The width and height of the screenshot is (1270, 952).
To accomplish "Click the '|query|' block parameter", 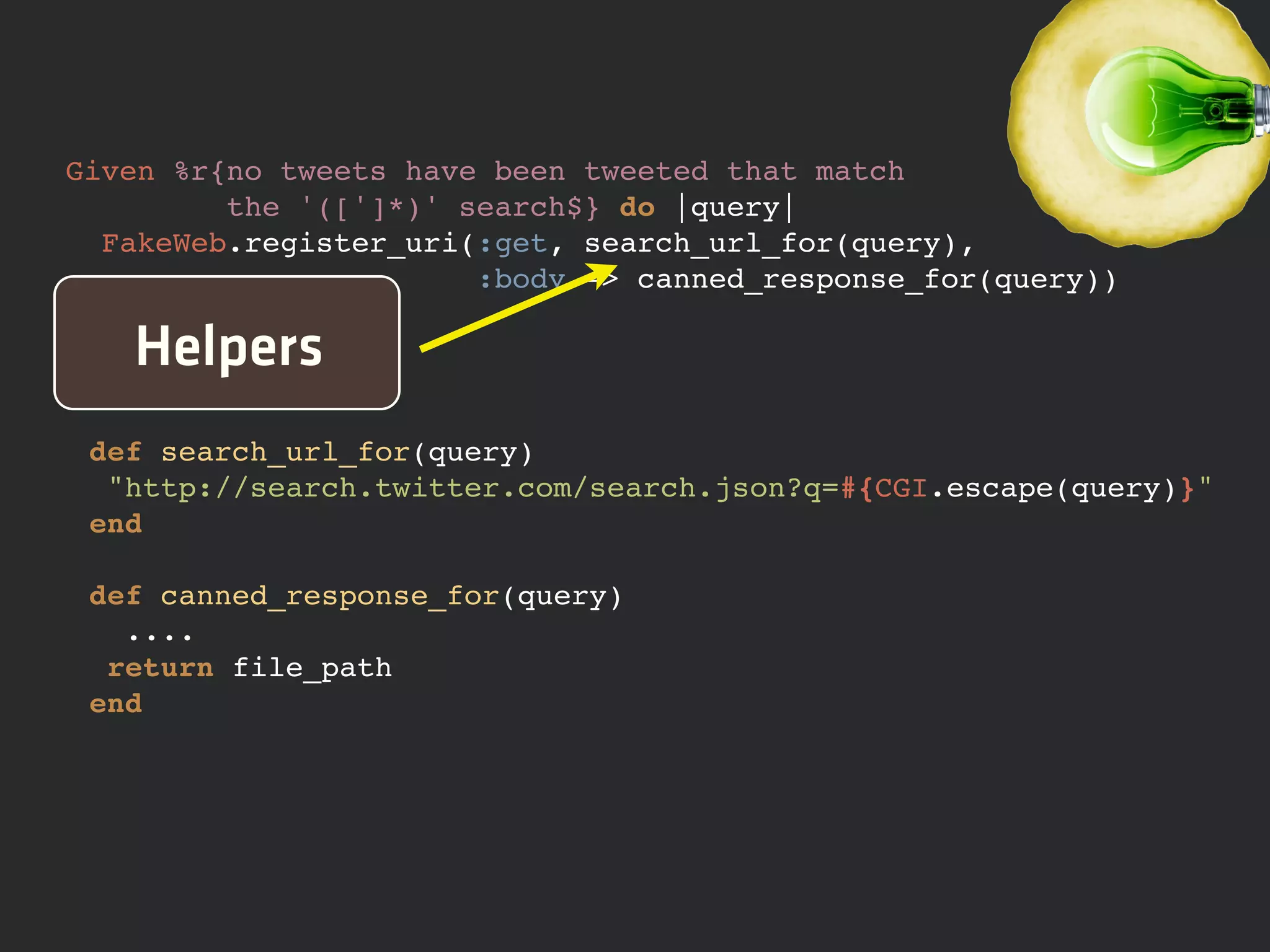I will (735, 208).
